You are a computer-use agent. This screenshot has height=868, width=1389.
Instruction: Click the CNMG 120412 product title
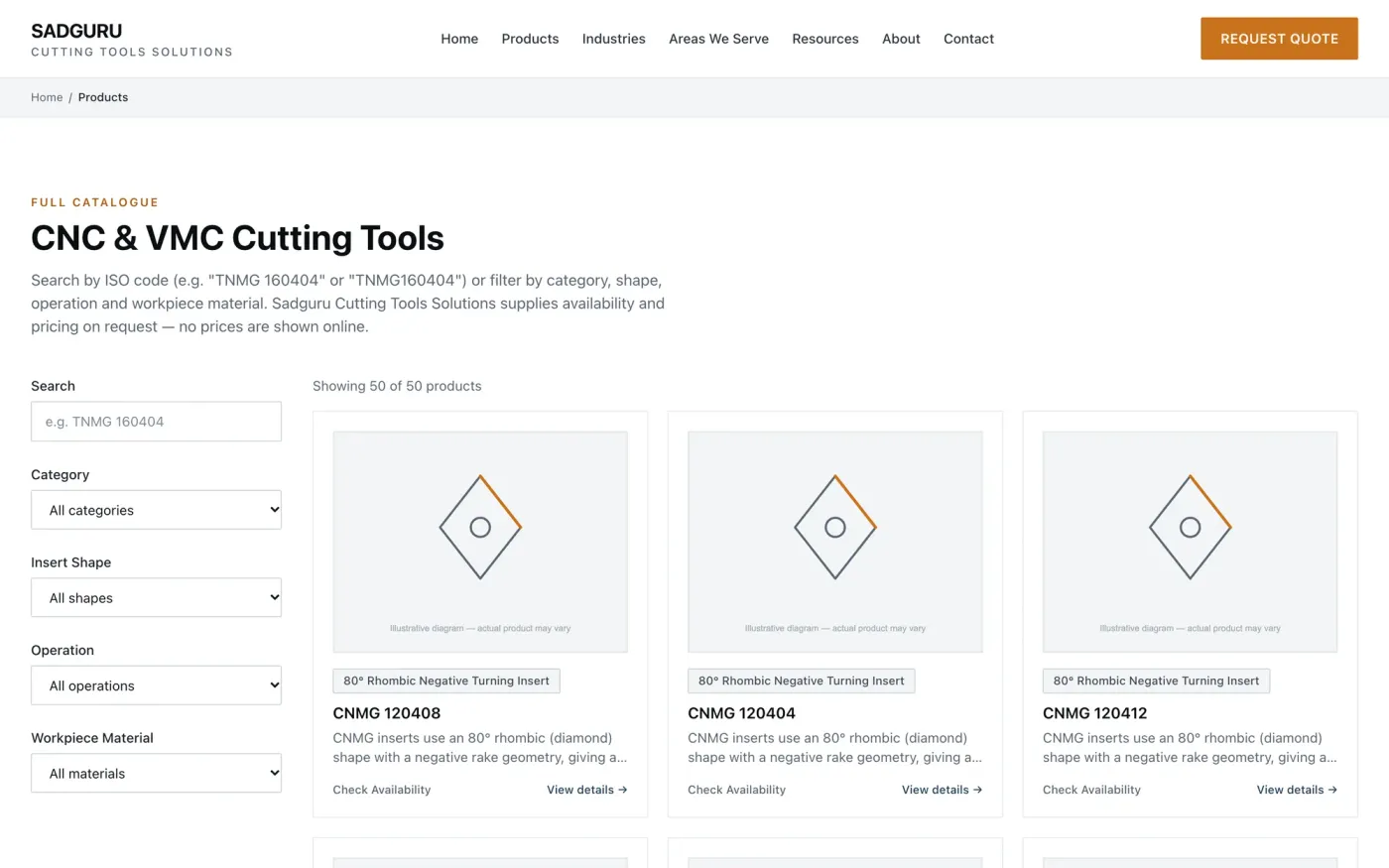(x=1095, y=713)
